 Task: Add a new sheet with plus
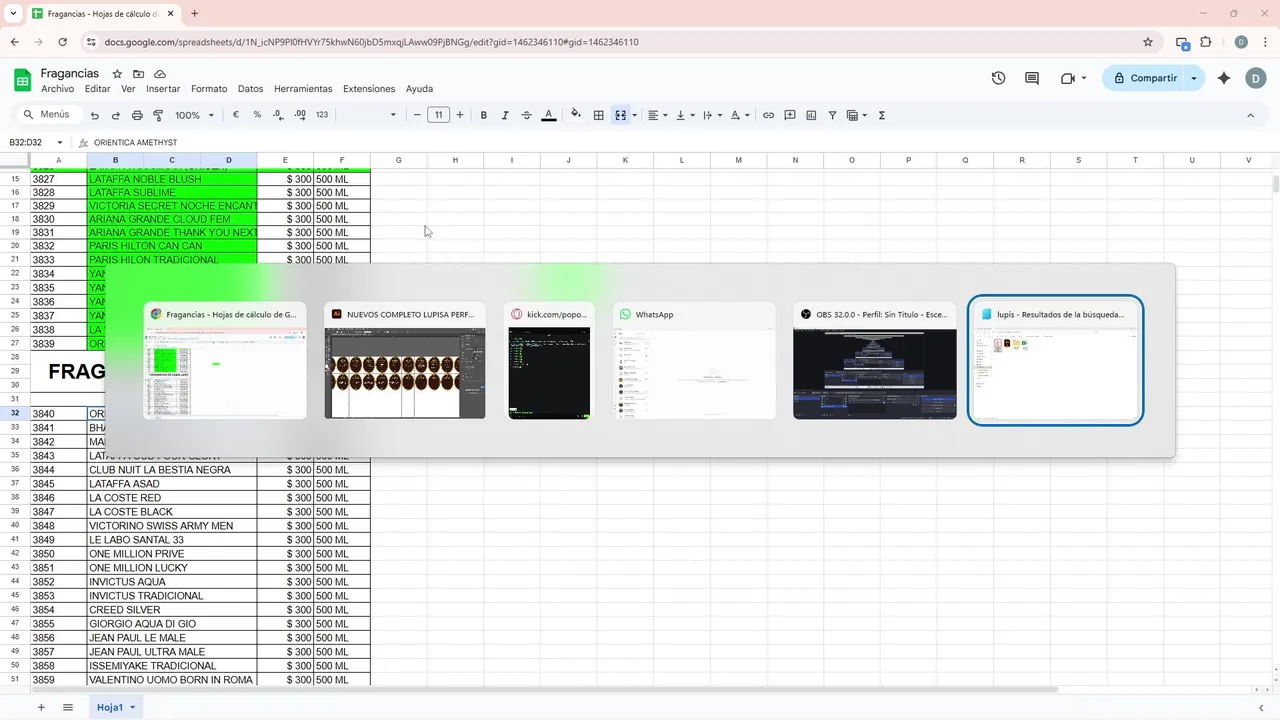[41, 707]
